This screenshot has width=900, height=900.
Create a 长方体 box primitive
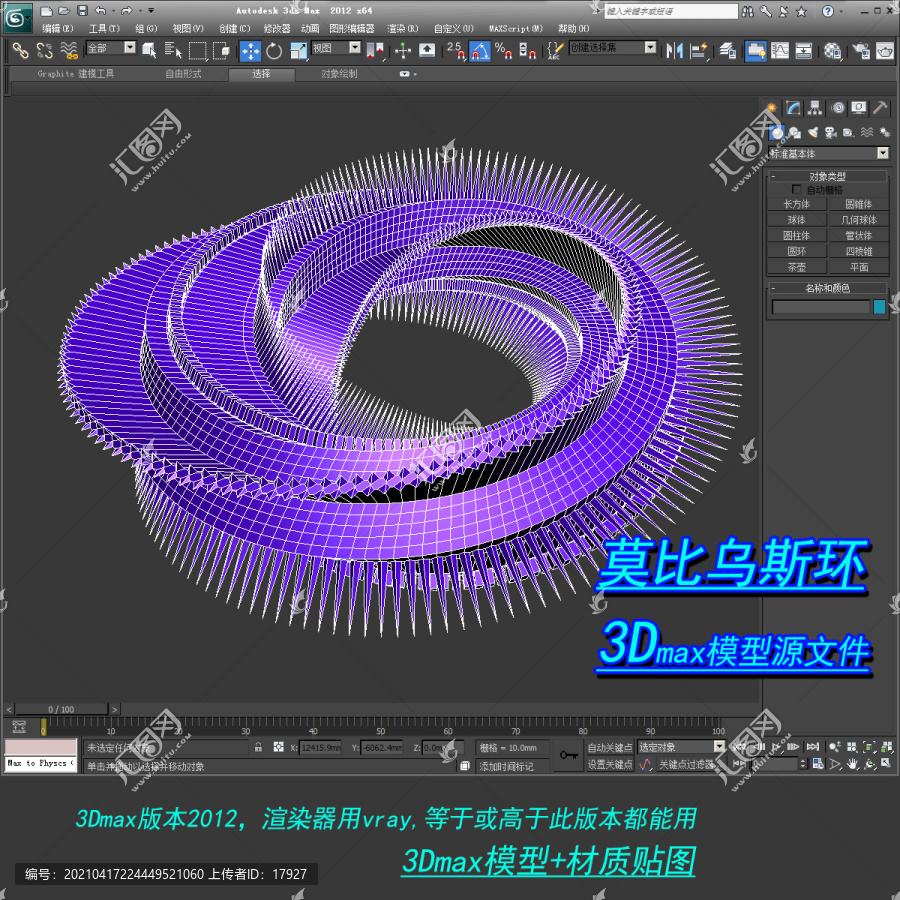(x=796, y=204)
